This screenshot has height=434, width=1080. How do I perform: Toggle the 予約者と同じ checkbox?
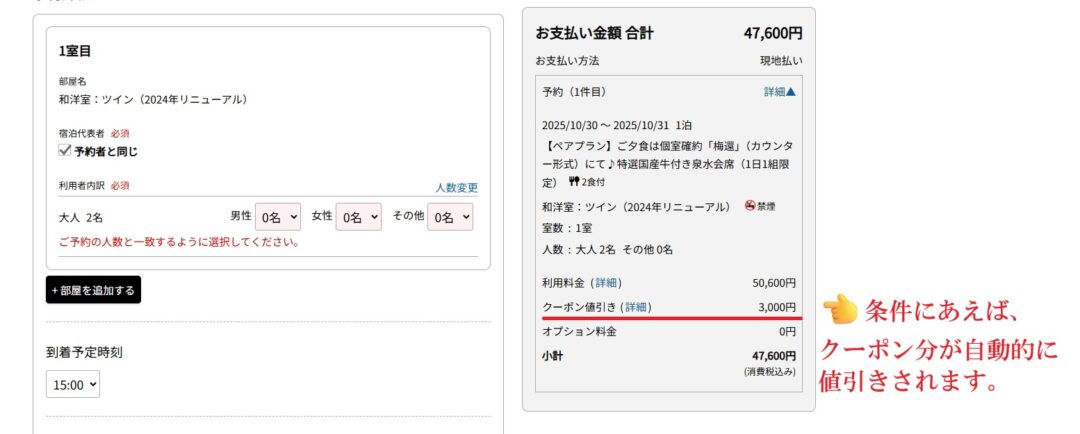tap(66, 152)
